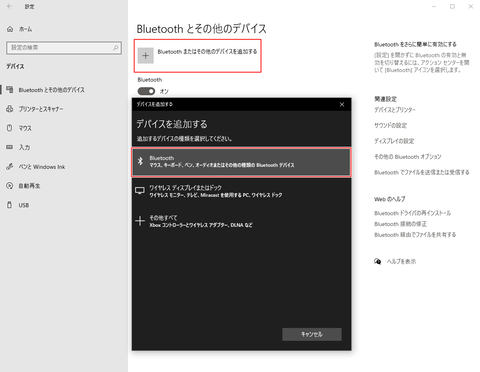Image resolution: width=480 pixels, height=372 pixels.
Task: Click the search magnifier icon in 設定の検索
Action: 115,48
